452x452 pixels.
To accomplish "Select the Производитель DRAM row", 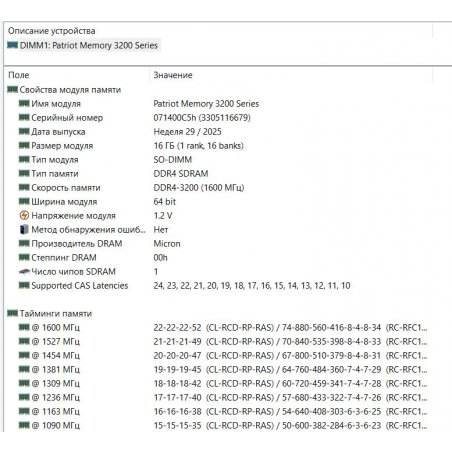I will click(223, 244).
